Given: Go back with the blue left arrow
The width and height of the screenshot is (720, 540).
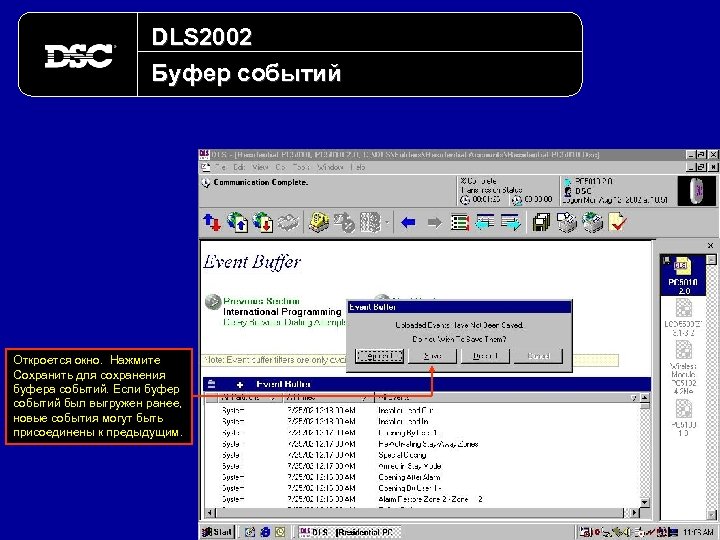Looking at the screenshot, I should pos(408,223).
